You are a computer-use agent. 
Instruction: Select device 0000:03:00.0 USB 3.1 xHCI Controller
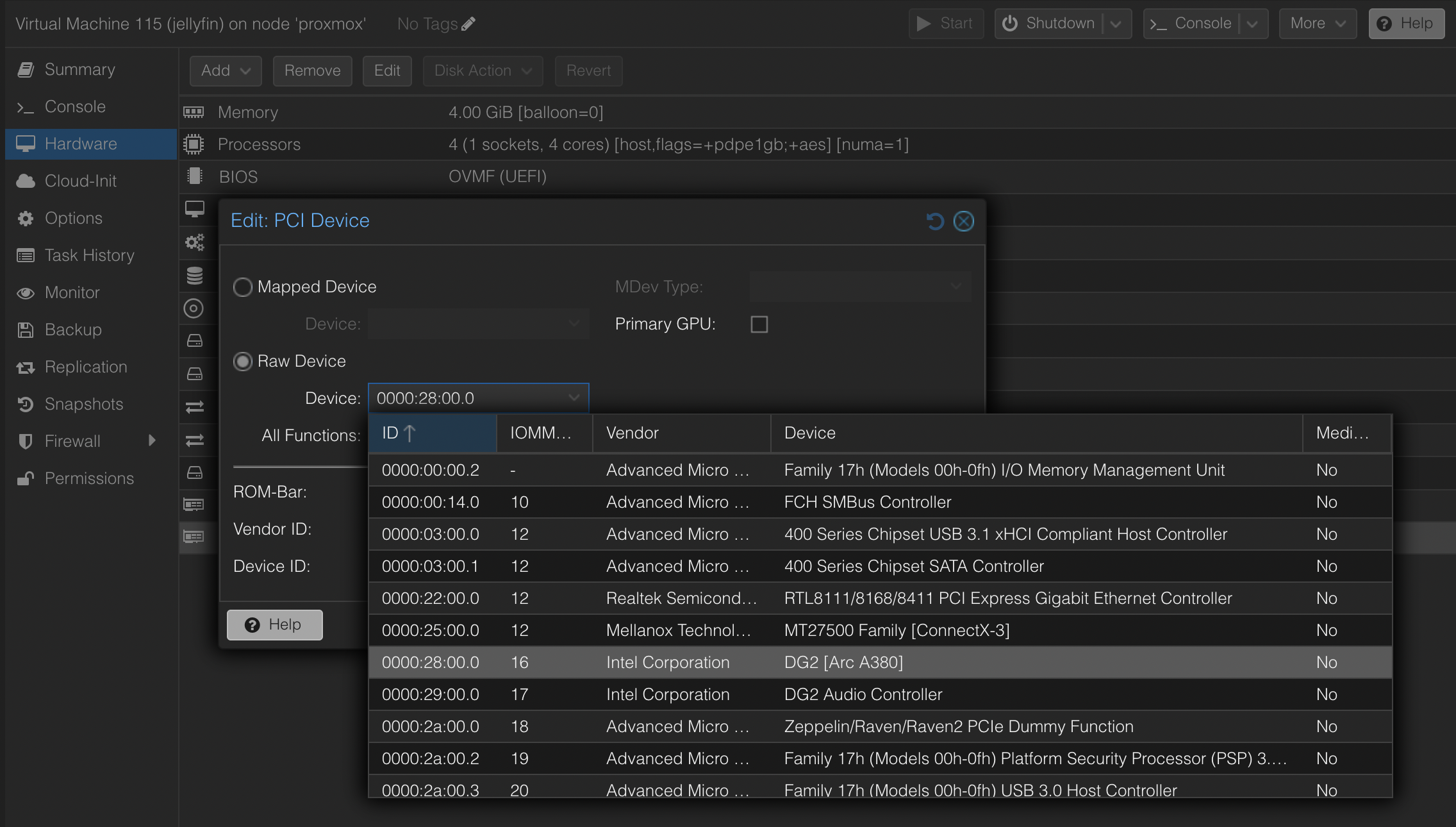tap(880, 534)
